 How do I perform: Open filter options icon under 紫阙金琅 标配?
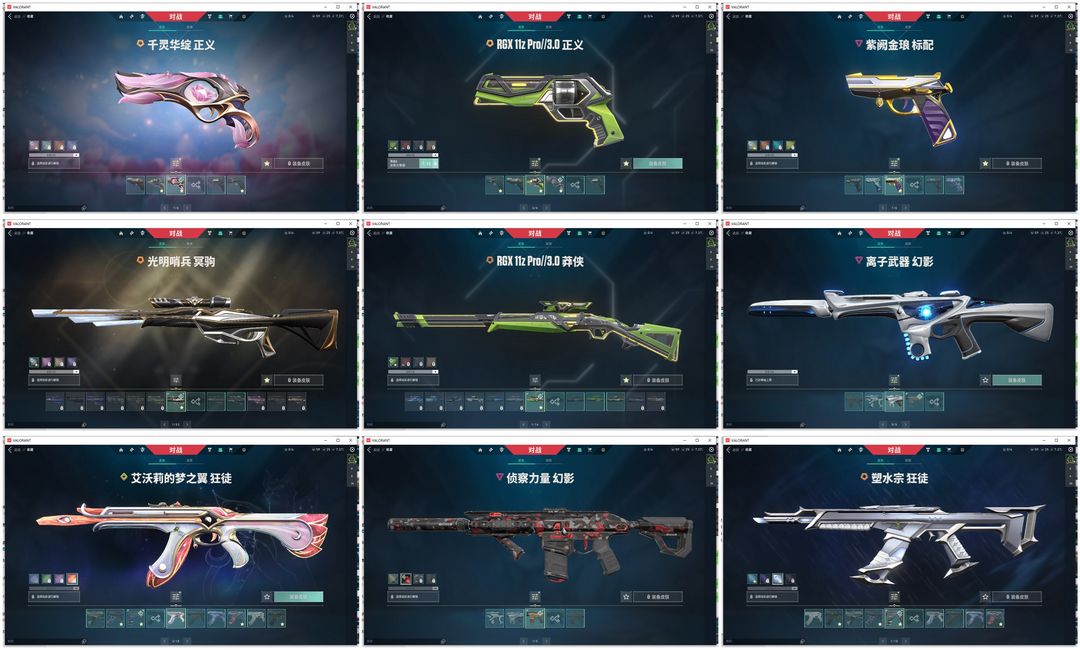[x=894, y=163]
